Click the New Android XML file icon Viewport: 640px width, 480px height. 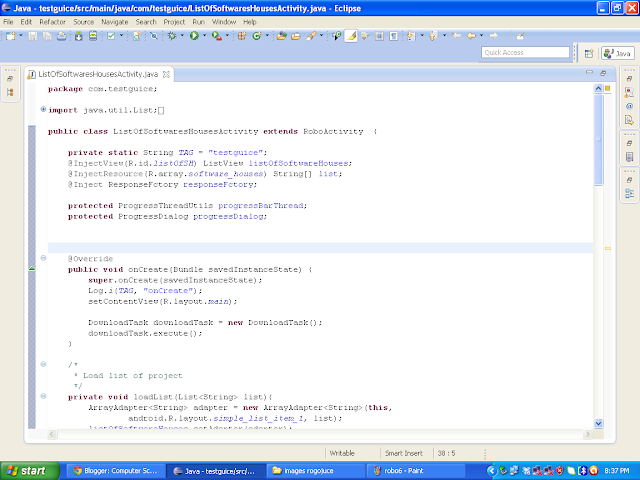coord(137,36)
